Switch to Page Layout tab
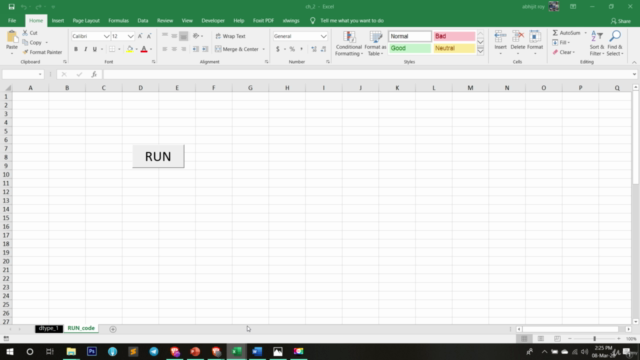Viewport: 640px width, 360px height. tap(86, 20)
